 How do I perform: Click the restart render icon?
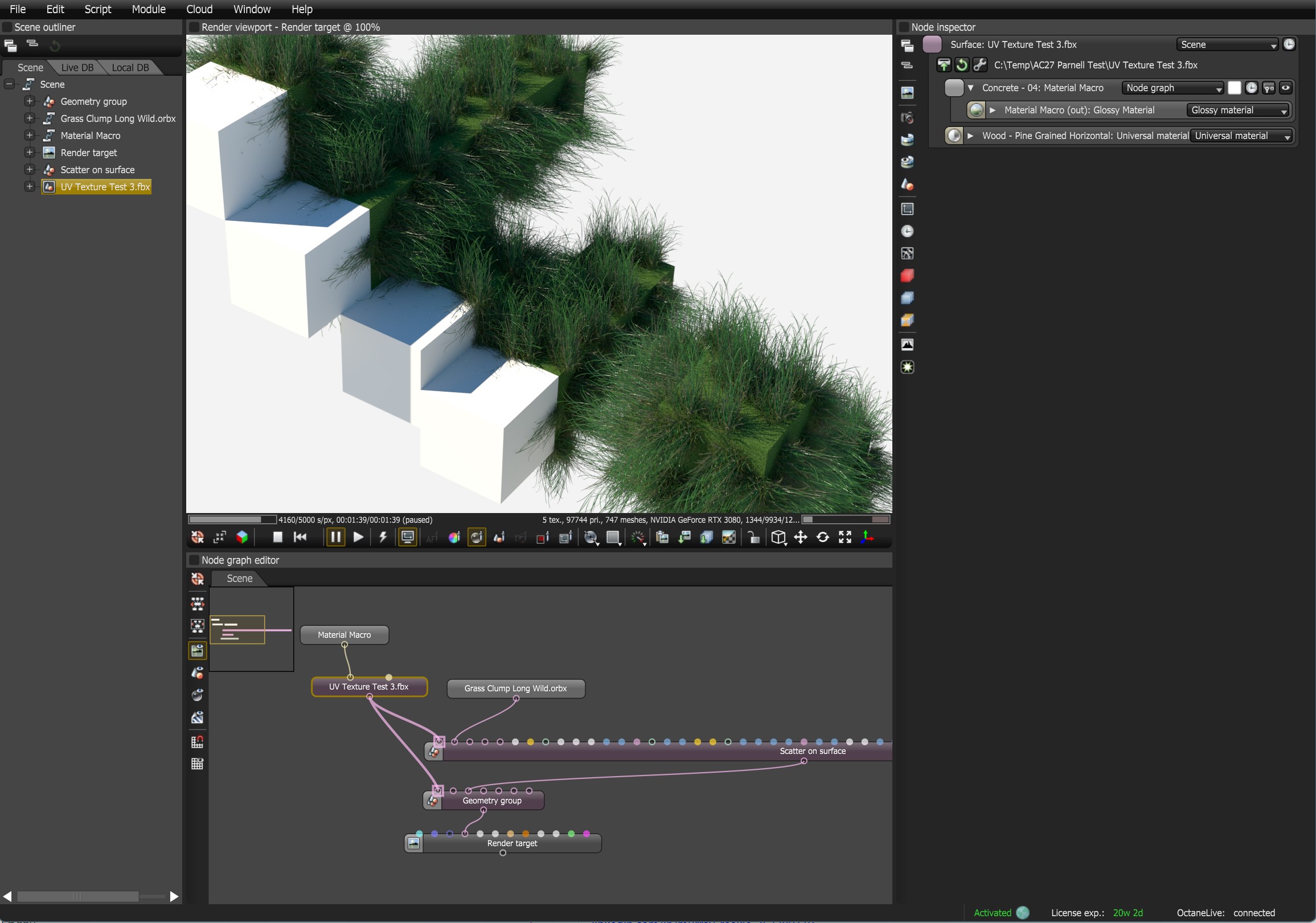coord(300,537)
